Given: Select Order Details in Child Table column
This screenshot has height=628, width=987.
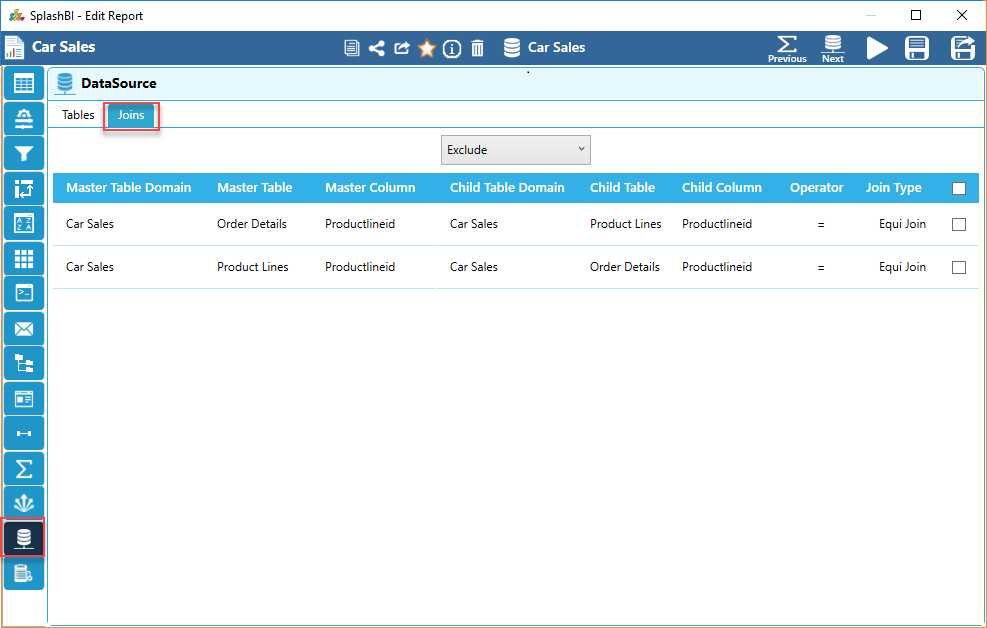Looking at the screenshot, I should [x=624, y=267].
